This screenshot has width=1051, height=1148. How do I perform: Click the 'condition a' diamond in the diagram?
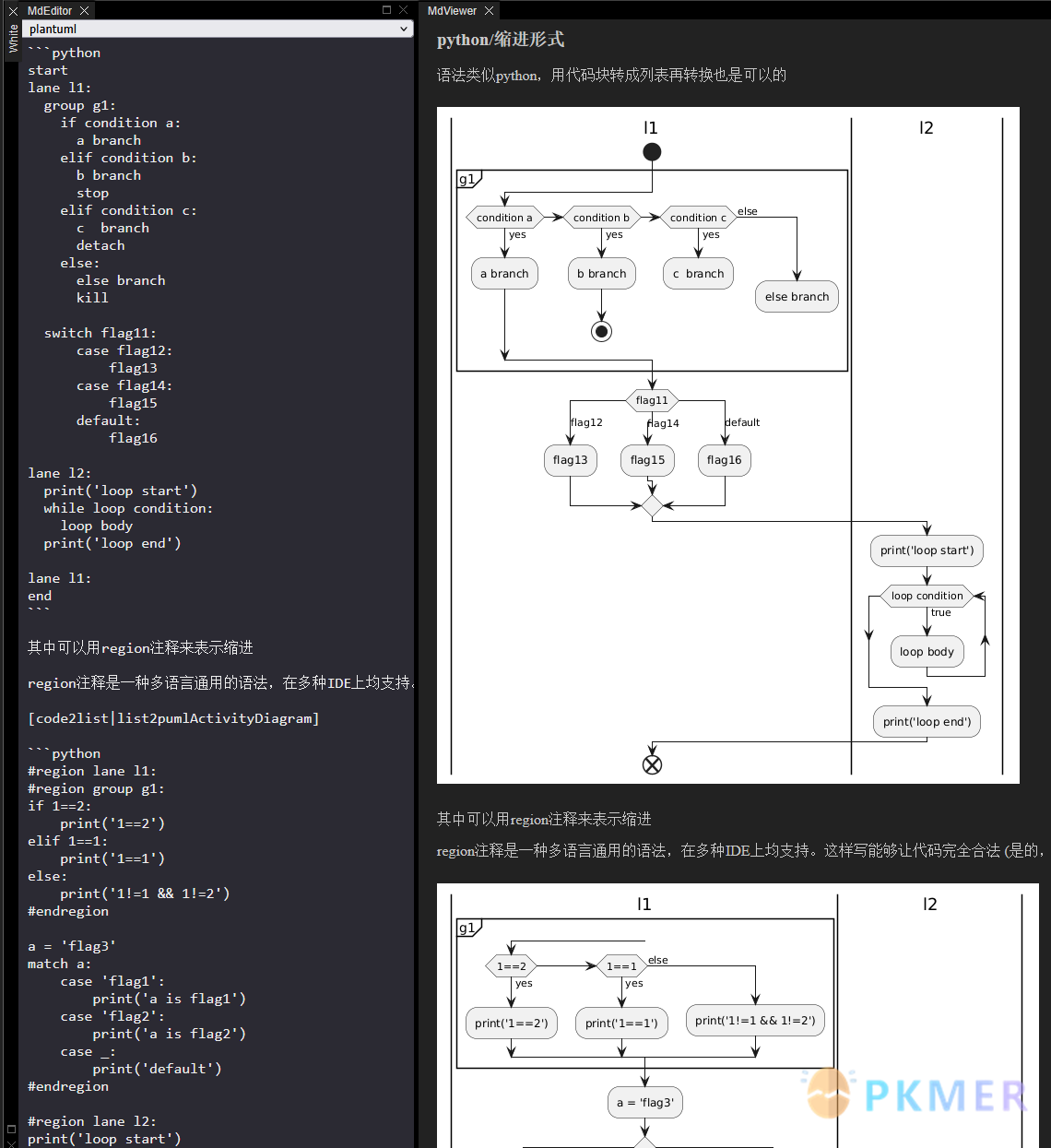(x=504, y=218)
